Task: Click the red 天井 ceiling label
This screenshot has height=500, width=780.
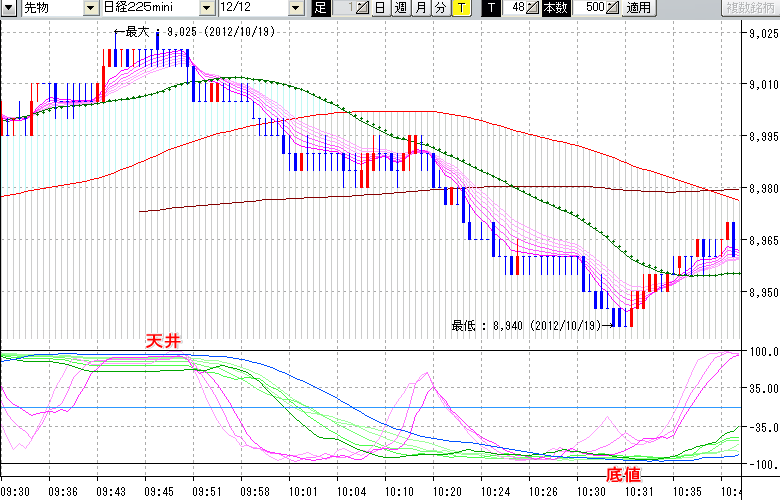Action: tap(162, 342)
